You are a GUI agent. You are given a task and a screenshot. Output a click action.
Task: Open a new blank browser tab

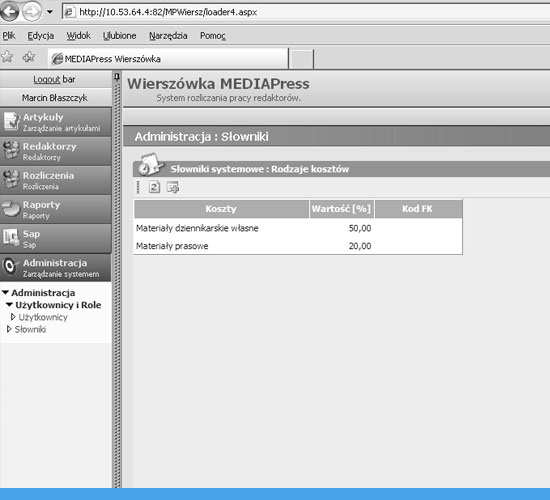pyautogui.click(x=301, y=59)
